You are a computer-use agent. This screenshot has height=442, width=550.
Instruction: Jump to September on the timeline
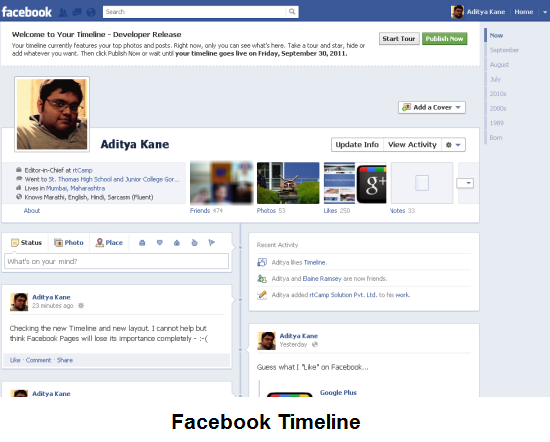pyautogui.click(x=504, y=50)
